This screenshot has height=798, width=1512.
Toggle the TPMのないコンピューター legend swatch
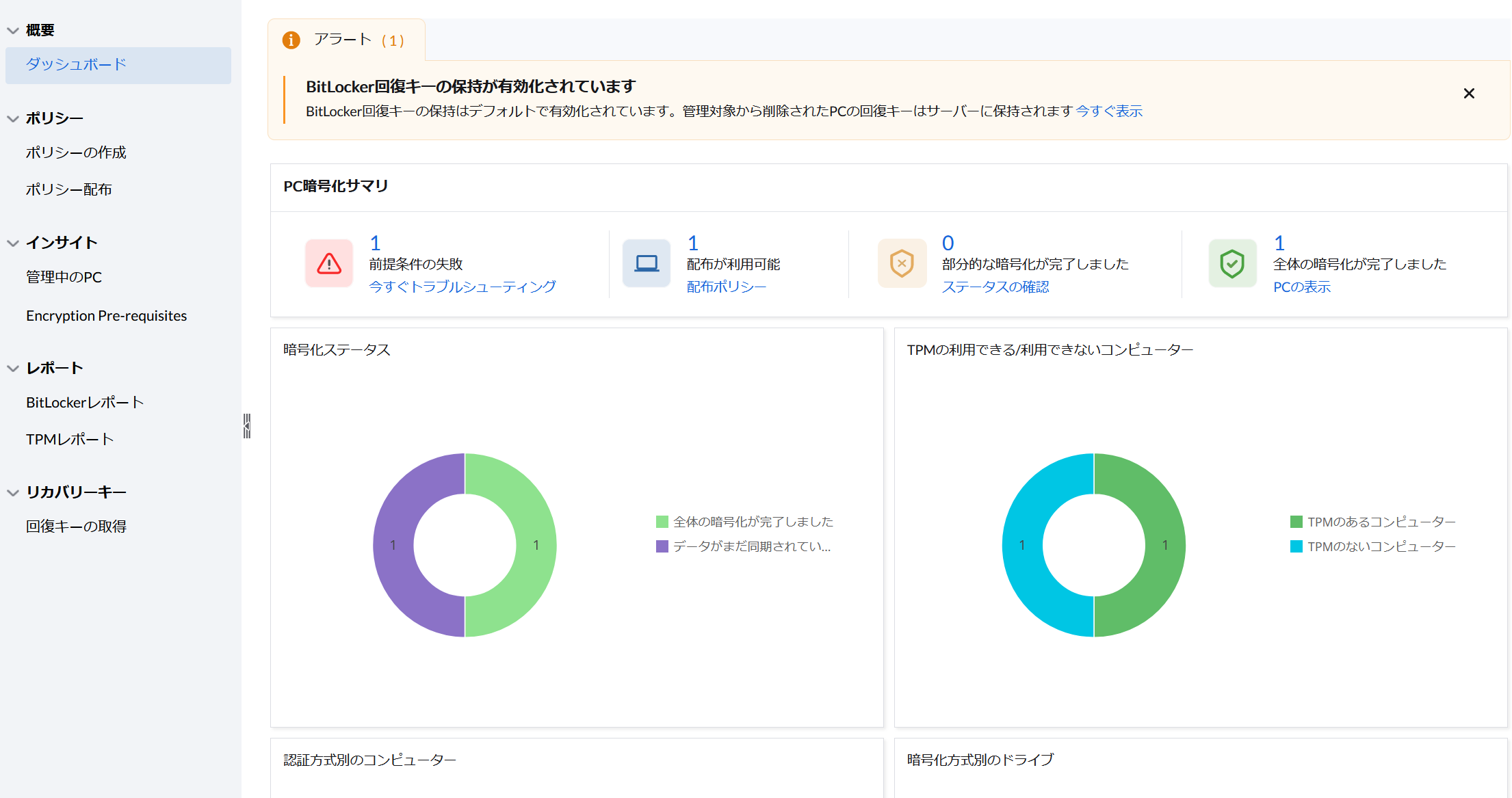[1296, 546]
